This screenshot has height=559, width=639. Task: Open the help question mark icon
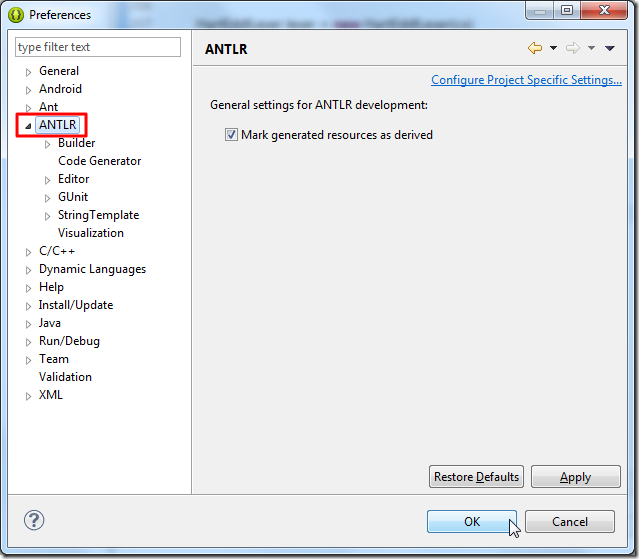coord(34,520)
